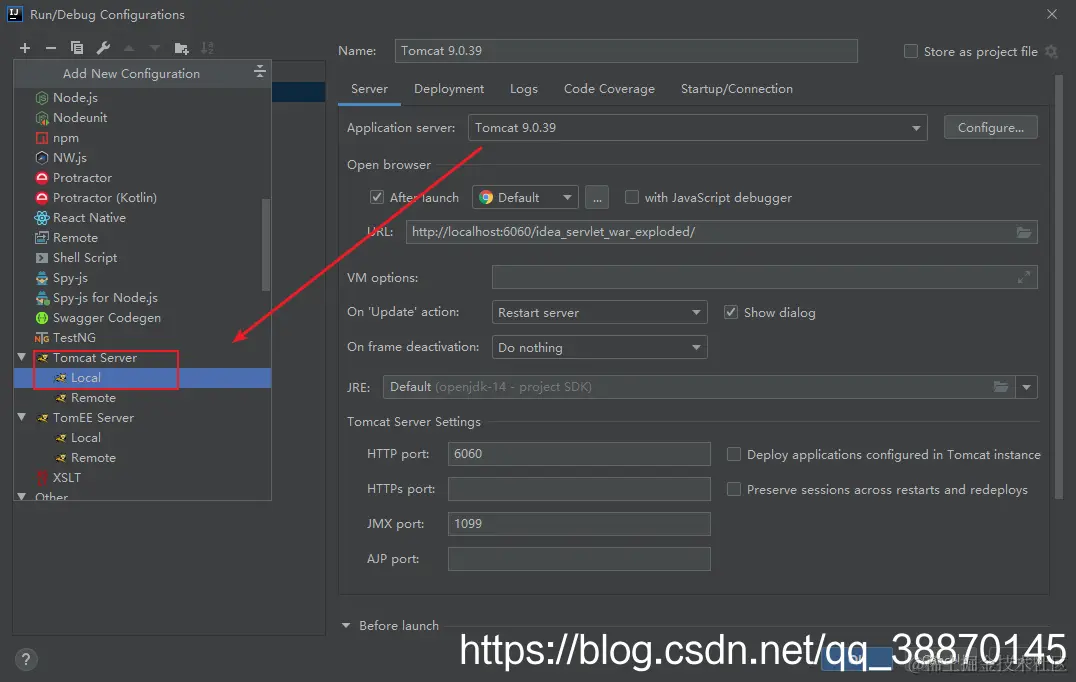Click the settings panel vertical scrollbar
This screenshot has height=682, width=1076.
point(1058,287)
